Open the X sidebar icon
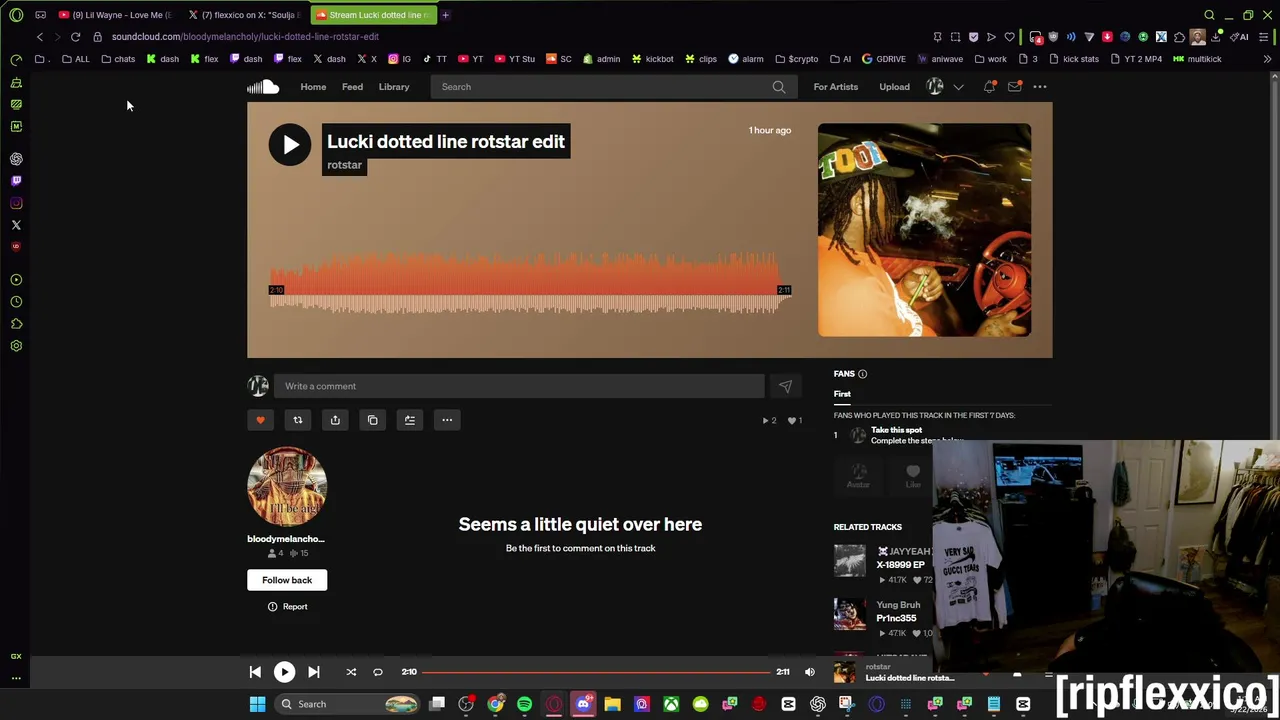The width and height of the screenshot is (1280, 720). point(16,225)
